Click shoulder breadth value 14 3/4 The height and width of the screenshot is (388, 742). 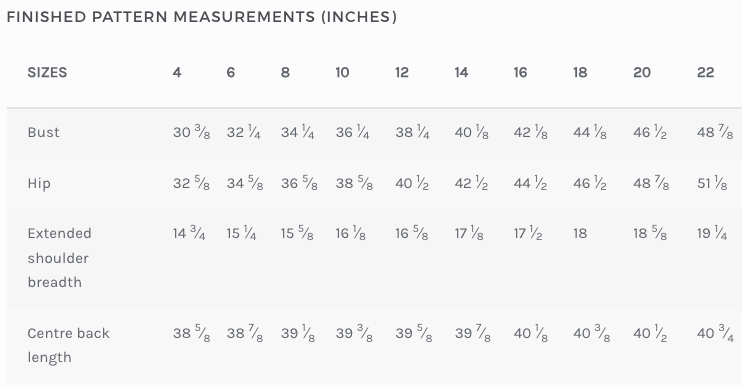(189, 233)
